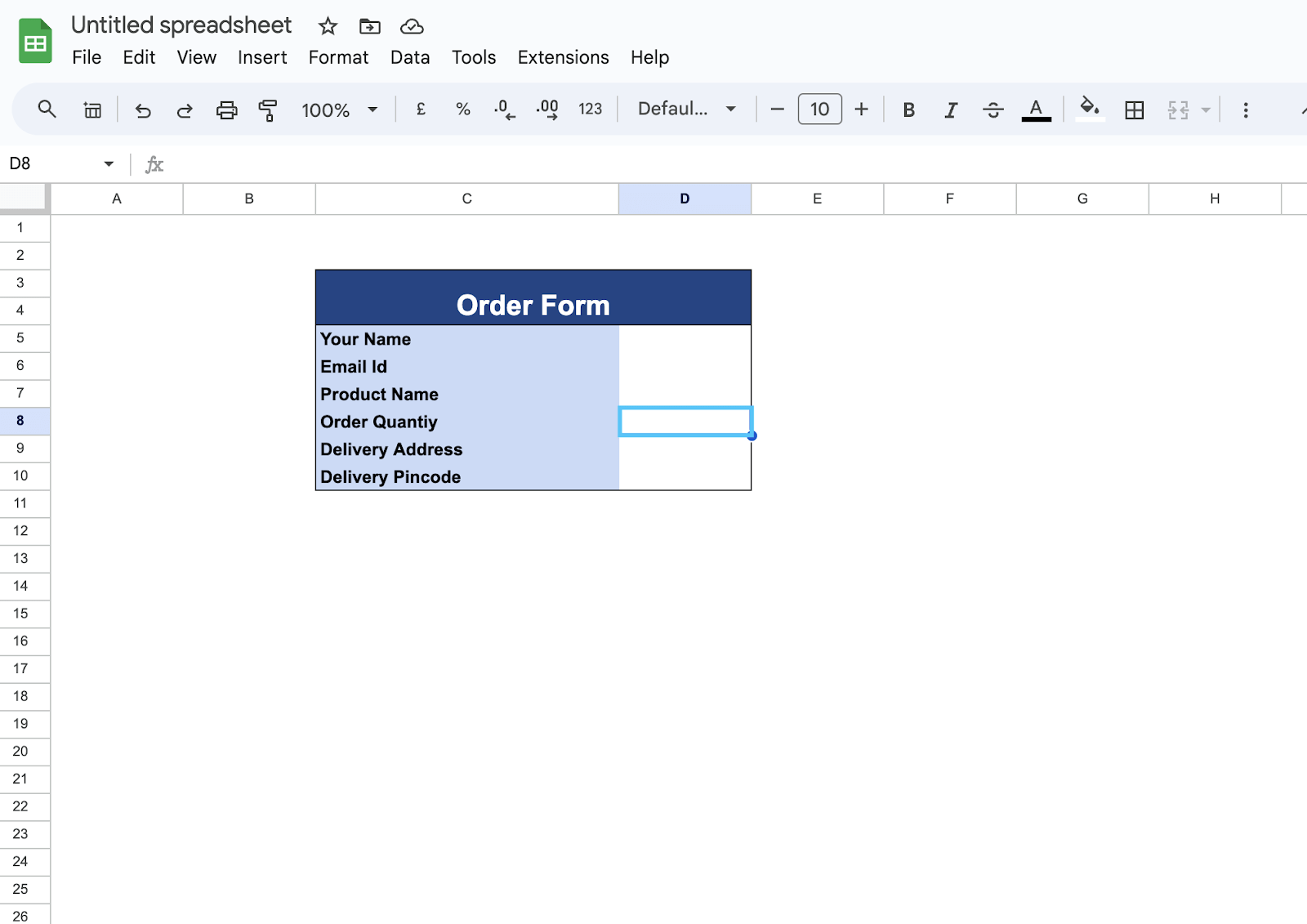Open the print dialog icon

(226, 109)
